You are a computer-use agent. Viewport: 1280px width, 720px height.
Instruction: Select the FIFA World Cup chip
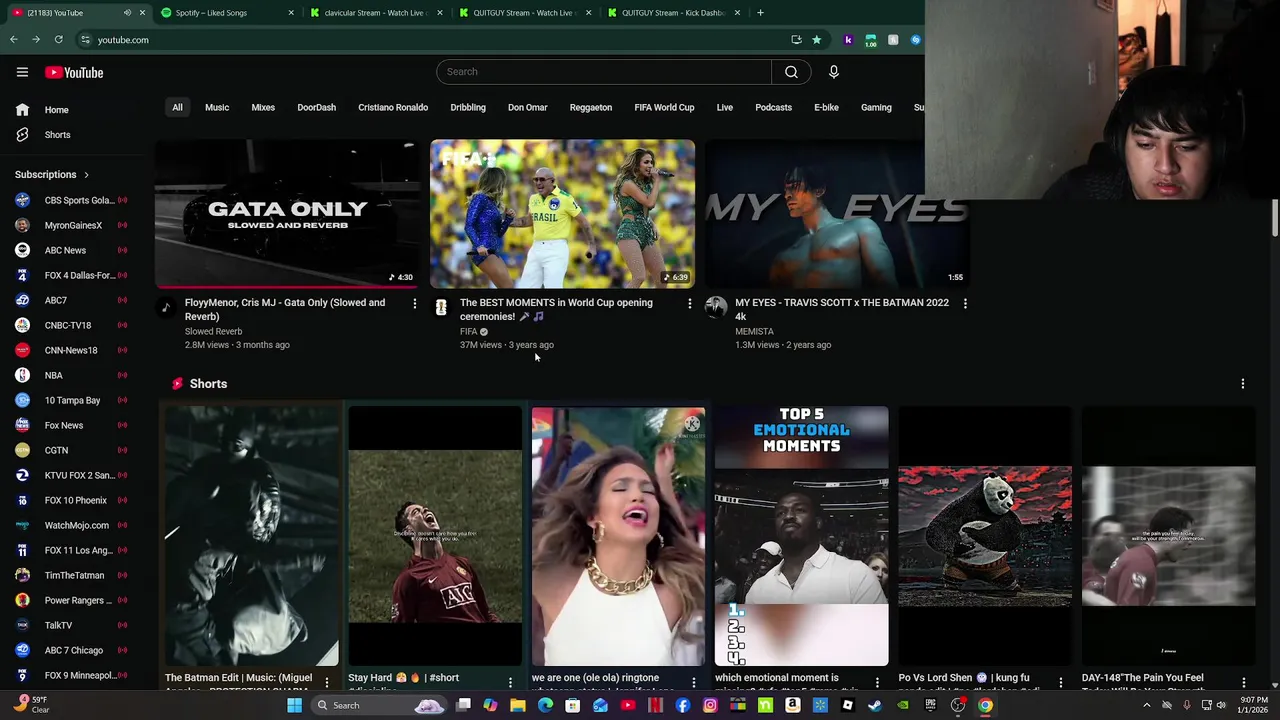[x=664, y=107]
